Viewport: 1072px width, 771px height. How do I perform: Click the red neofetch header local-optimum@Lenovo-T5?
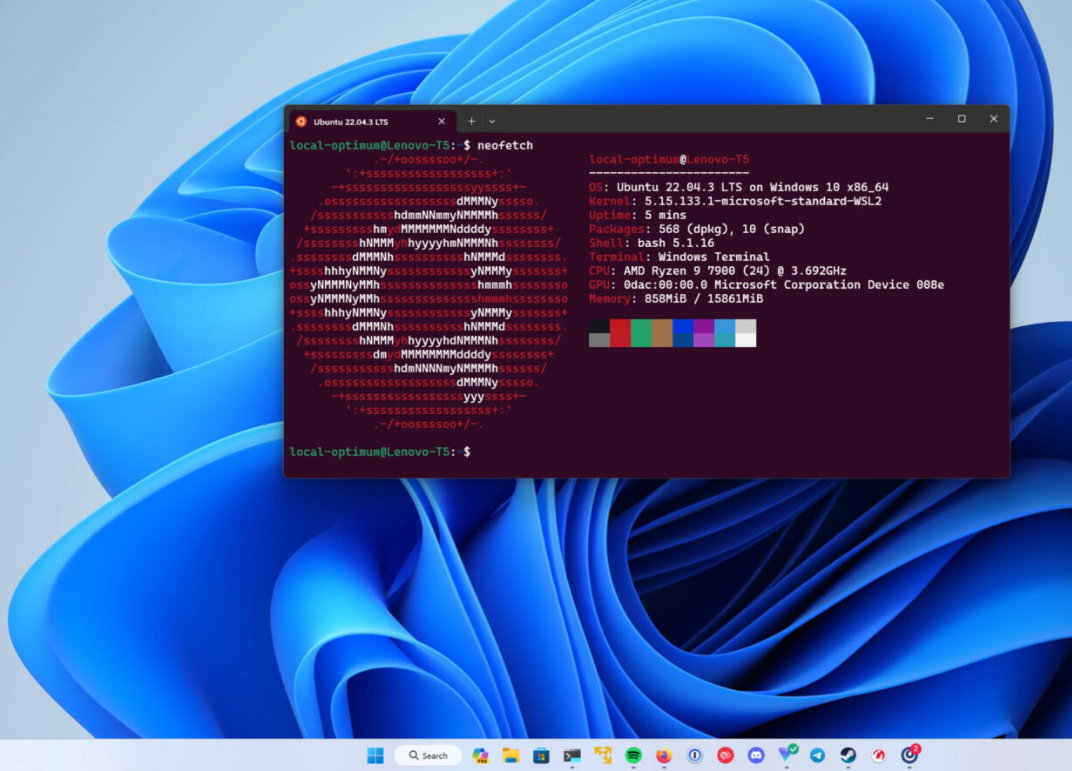pyautogui.click(x=669, y=159)
